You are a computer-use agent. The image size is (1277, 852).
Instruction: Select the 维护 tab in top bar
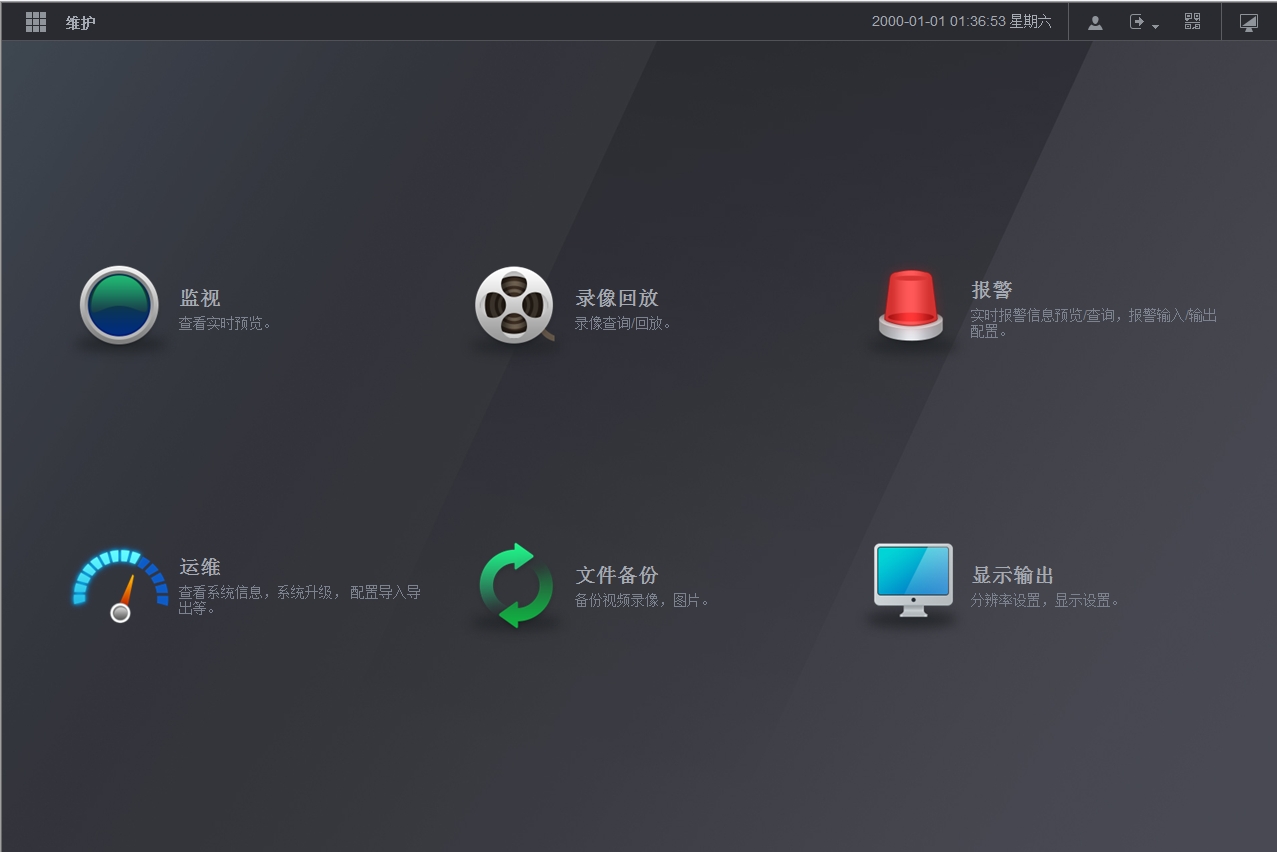[81, 22]
